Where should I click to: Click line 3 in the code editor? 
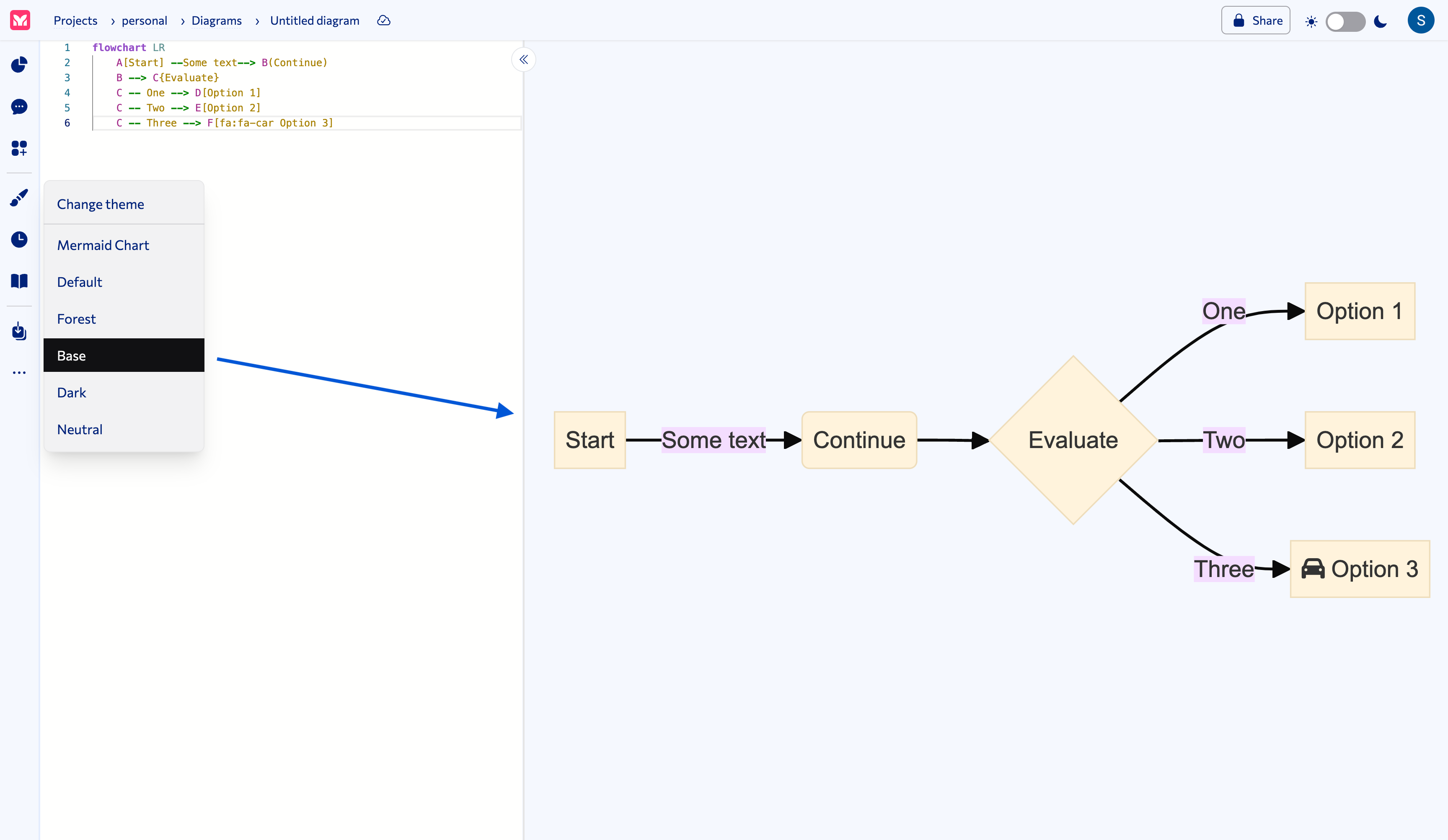[x=167, y=77]
